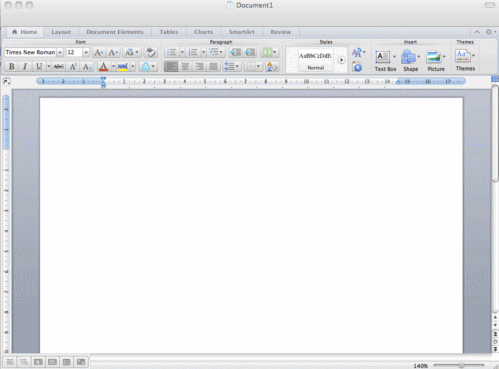Justify the text
The image size is (499, 369).
tap(213, 67)
